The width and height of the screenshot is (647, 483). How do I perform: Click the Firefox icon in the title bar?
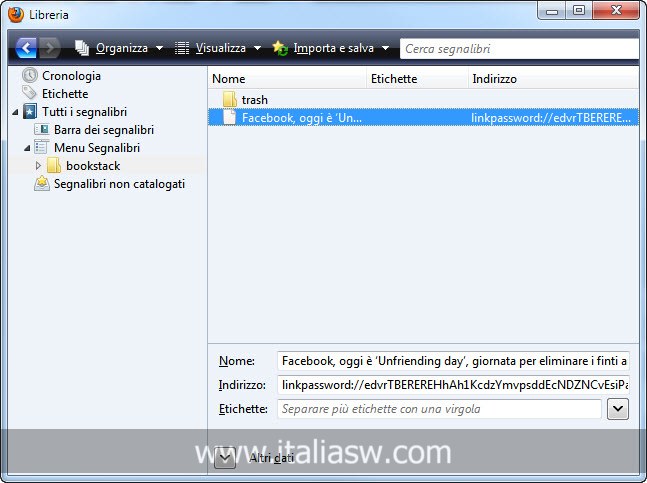(x=16, y=14)
